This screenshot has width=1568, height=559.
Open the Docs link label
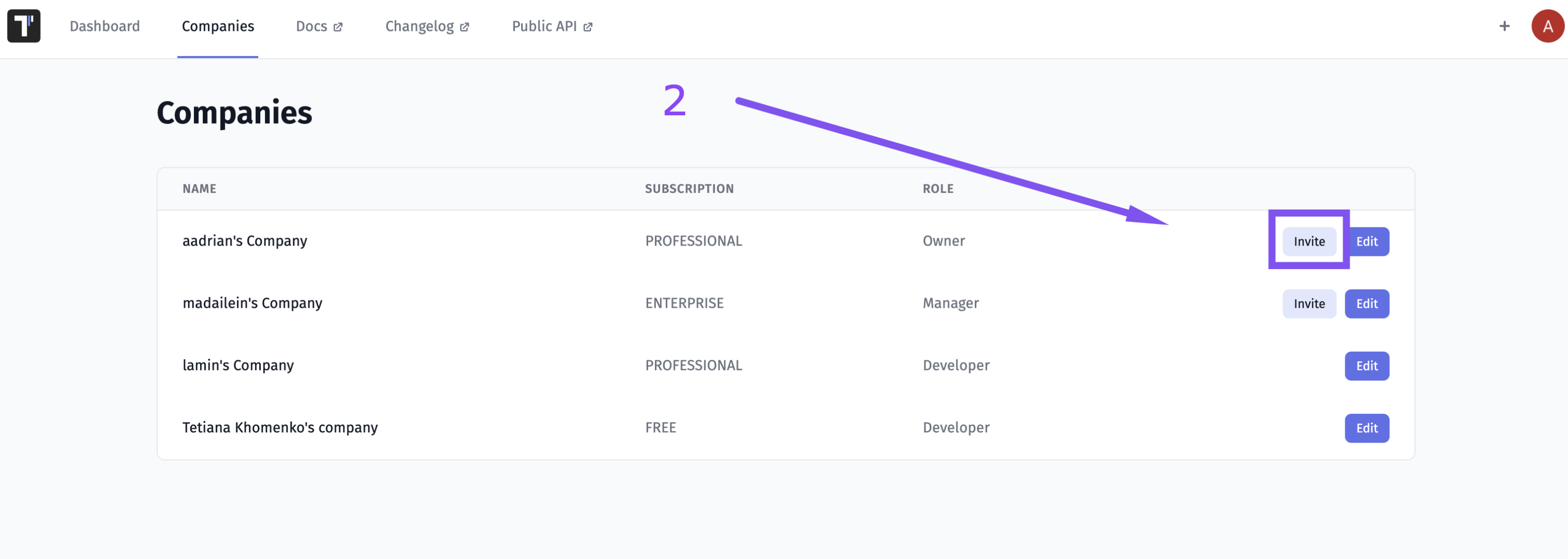click(x=312, y=26)
